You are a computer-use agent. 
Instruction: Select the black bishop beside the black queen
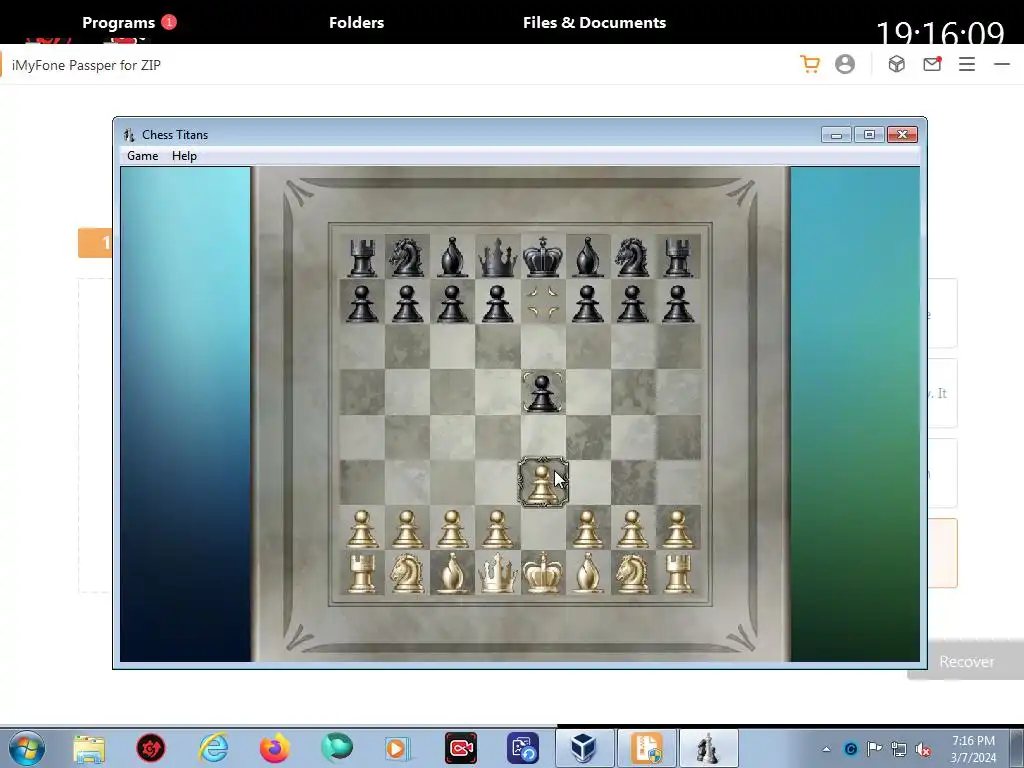[453, 257]
